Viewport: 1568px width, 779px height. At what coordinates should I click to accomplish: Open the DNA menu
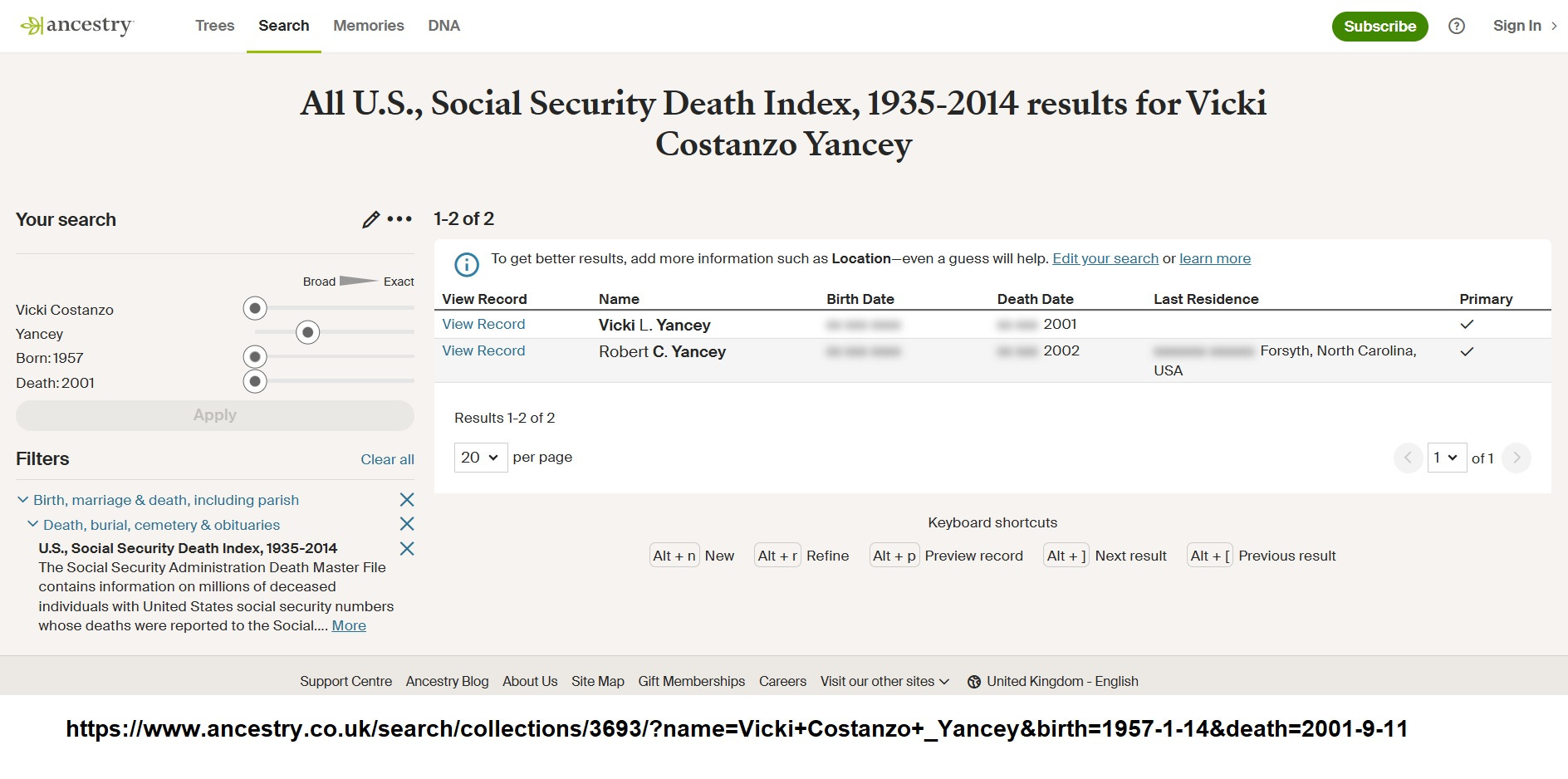click(443, 26)
